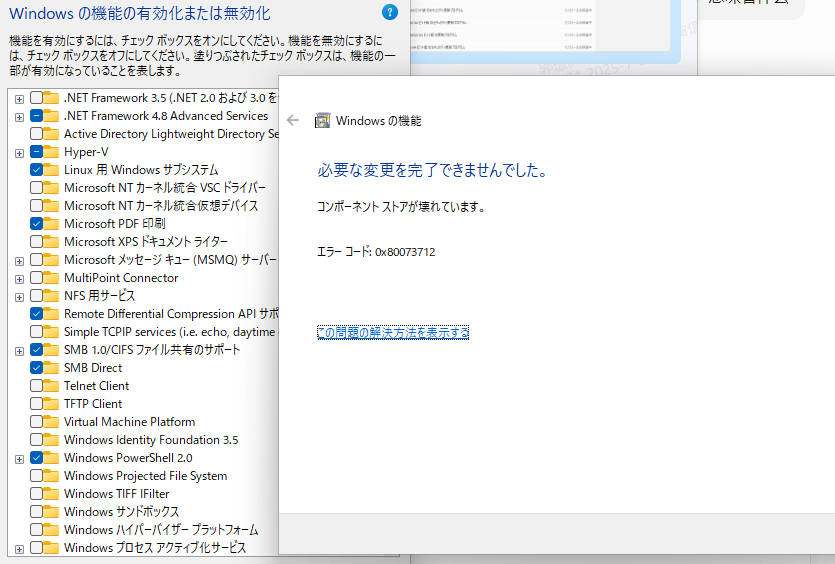Uncheck SMB Direct checkbox
Image resolution: width=835 pixels, height=564 pixels.
click(36, 367)
